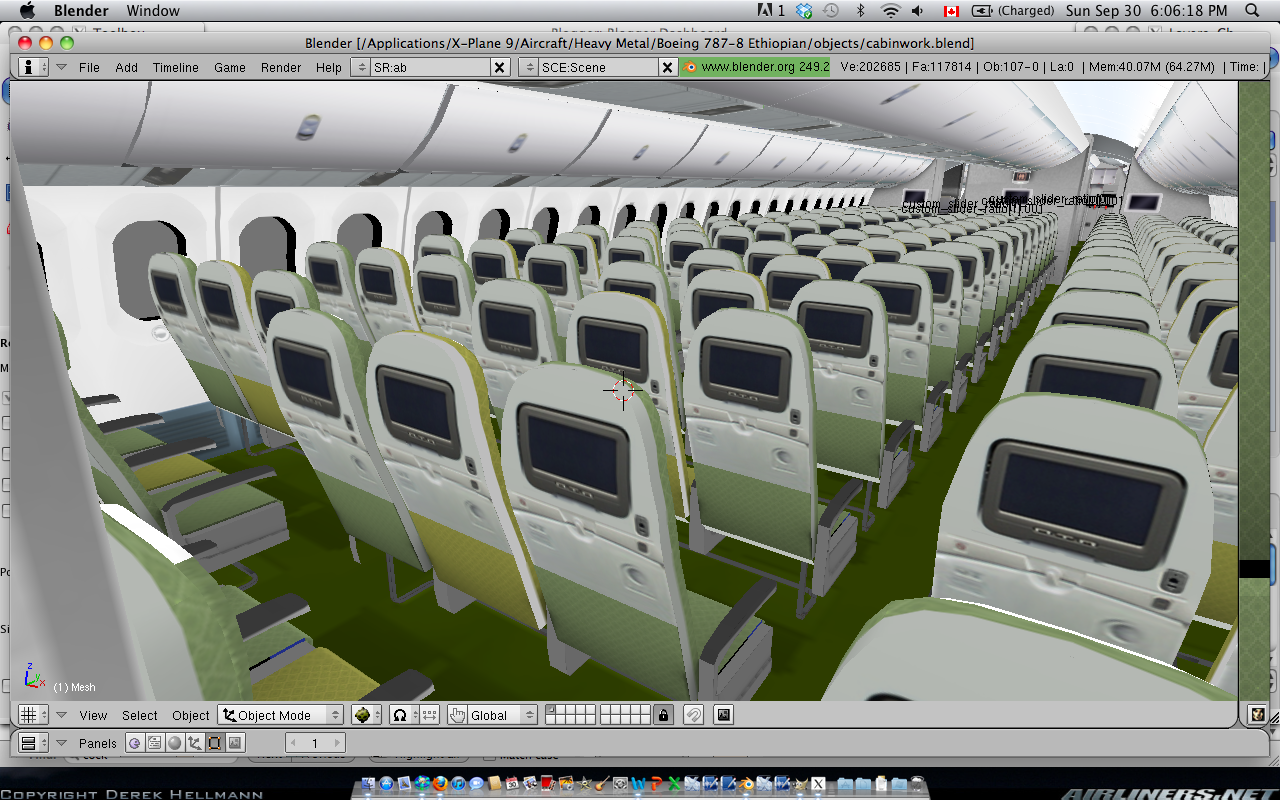Select the Logic panel context icon
This screenshot has width=1280, height=800.
(x=135, y=743)
